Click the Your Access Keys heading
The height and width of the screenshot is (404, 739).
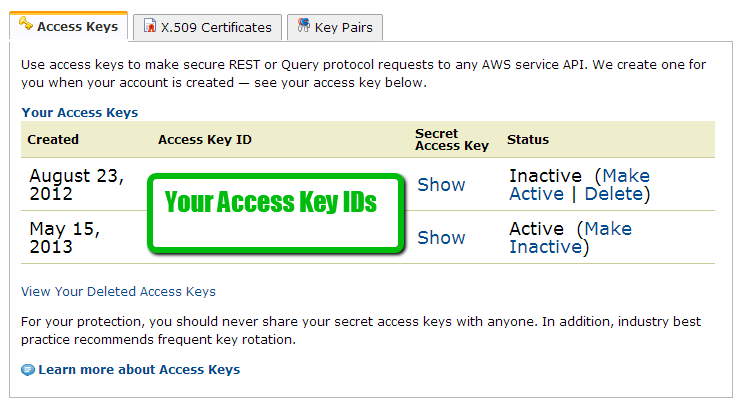click(x=80, y=113)
